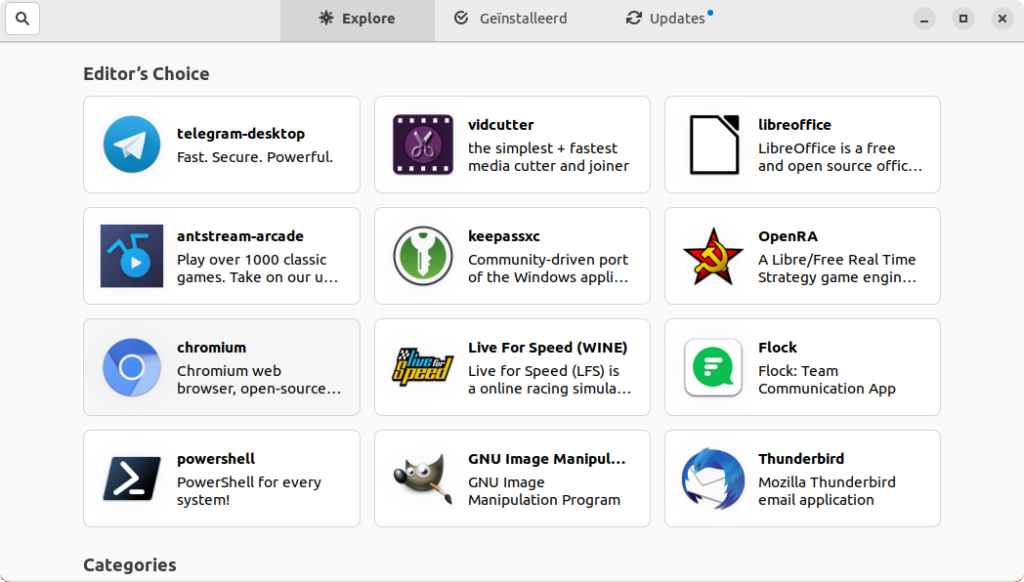Click the Categories heading
The height and width of the screenshot is (582, 1024).
click(130, 565)
